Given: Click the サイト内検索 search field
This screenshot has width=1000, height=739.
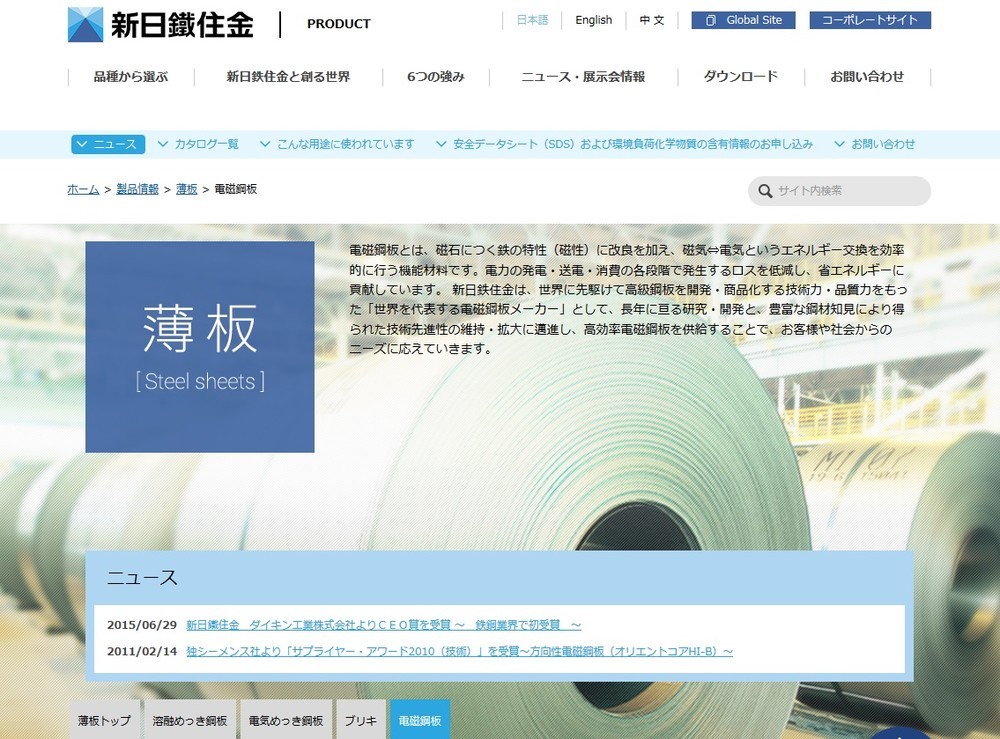Looking at the screenshot, I should click(847, 191).
